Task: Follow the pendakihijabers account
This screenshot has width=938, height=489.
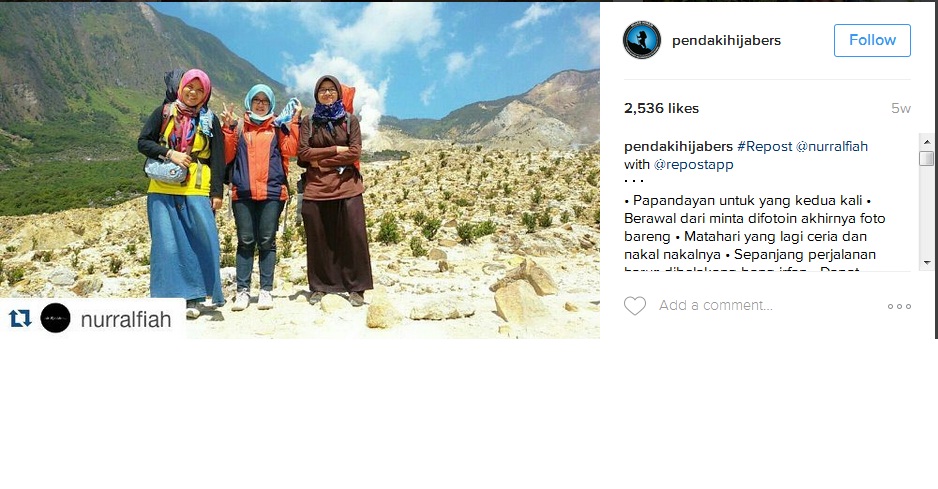Action: pyautogui.click(x=872, y=41)
